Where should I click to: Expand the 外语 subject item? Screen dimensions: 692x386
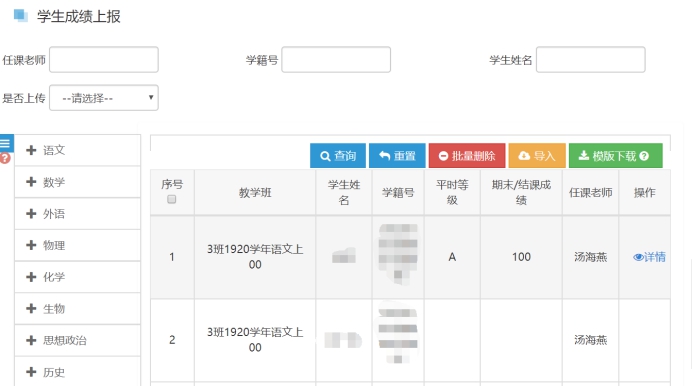[78, 214]
